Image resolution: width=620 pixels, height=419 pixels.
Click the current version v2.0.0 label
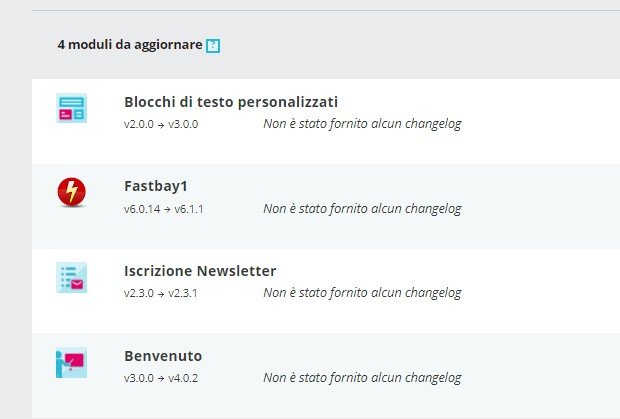pyautogui.click(x=140, y=124)
